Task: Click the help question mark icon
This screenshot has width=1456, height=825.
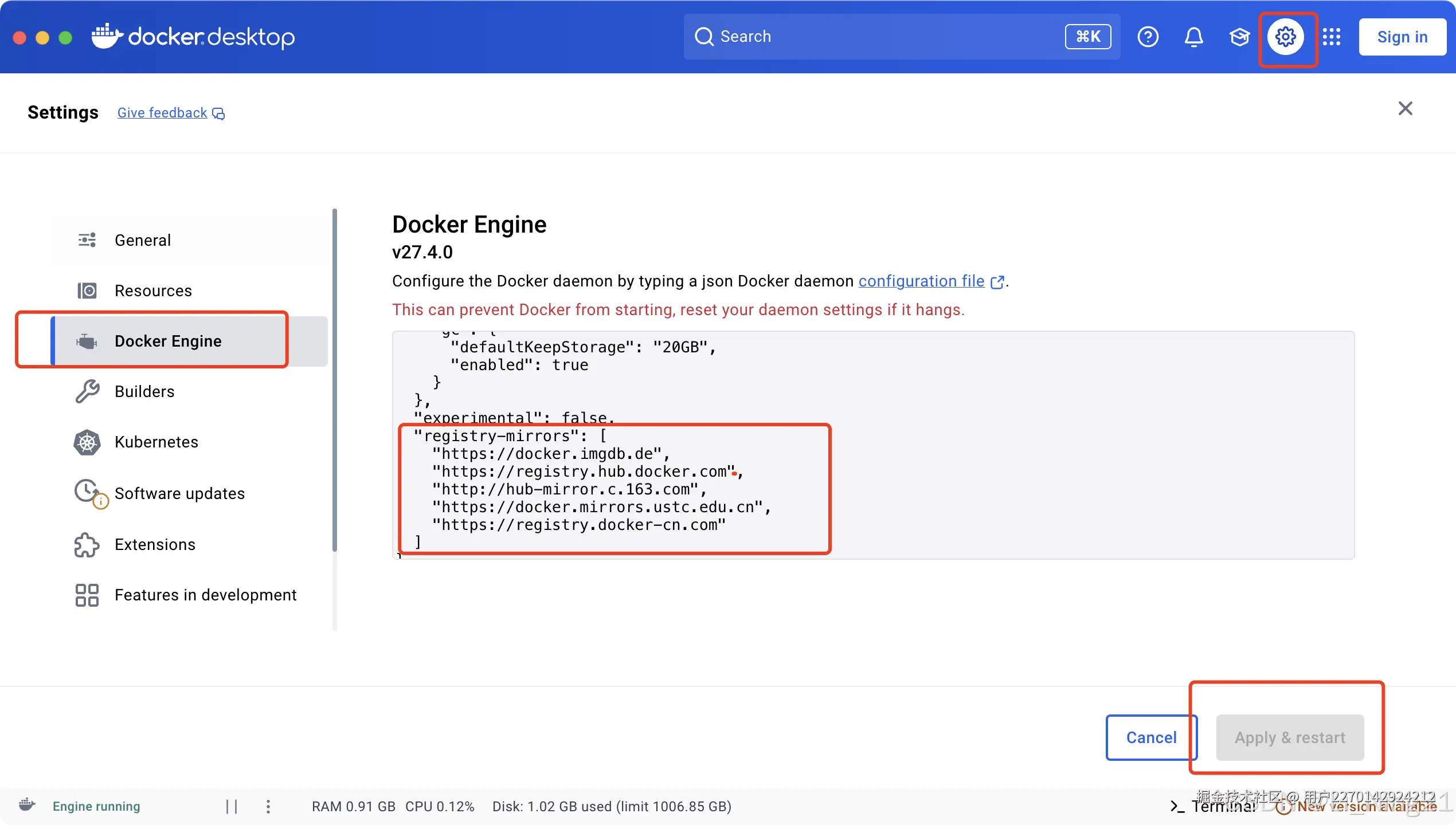Action: 1148,37
